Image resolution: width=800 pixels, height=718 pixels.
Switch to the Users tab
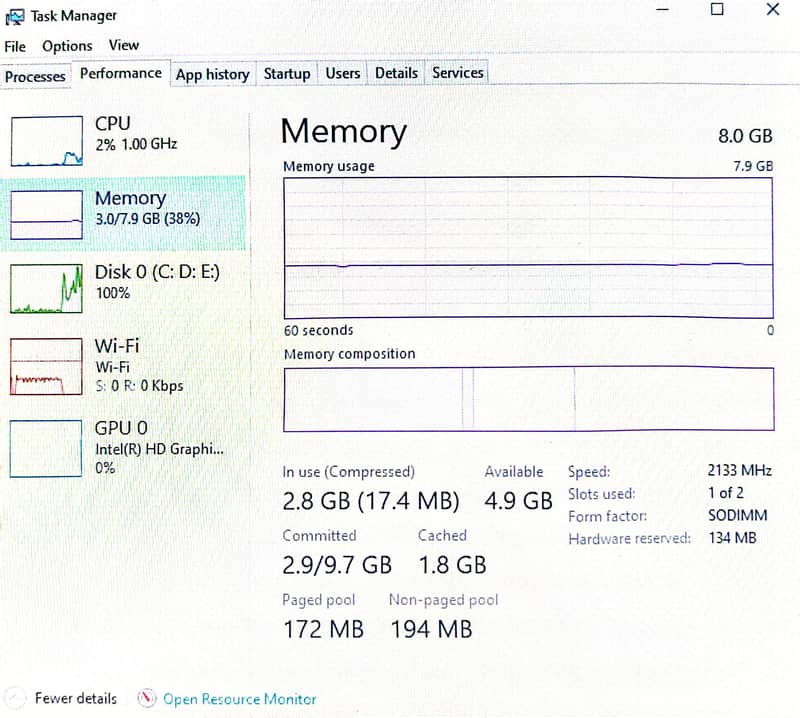[343, 73]
